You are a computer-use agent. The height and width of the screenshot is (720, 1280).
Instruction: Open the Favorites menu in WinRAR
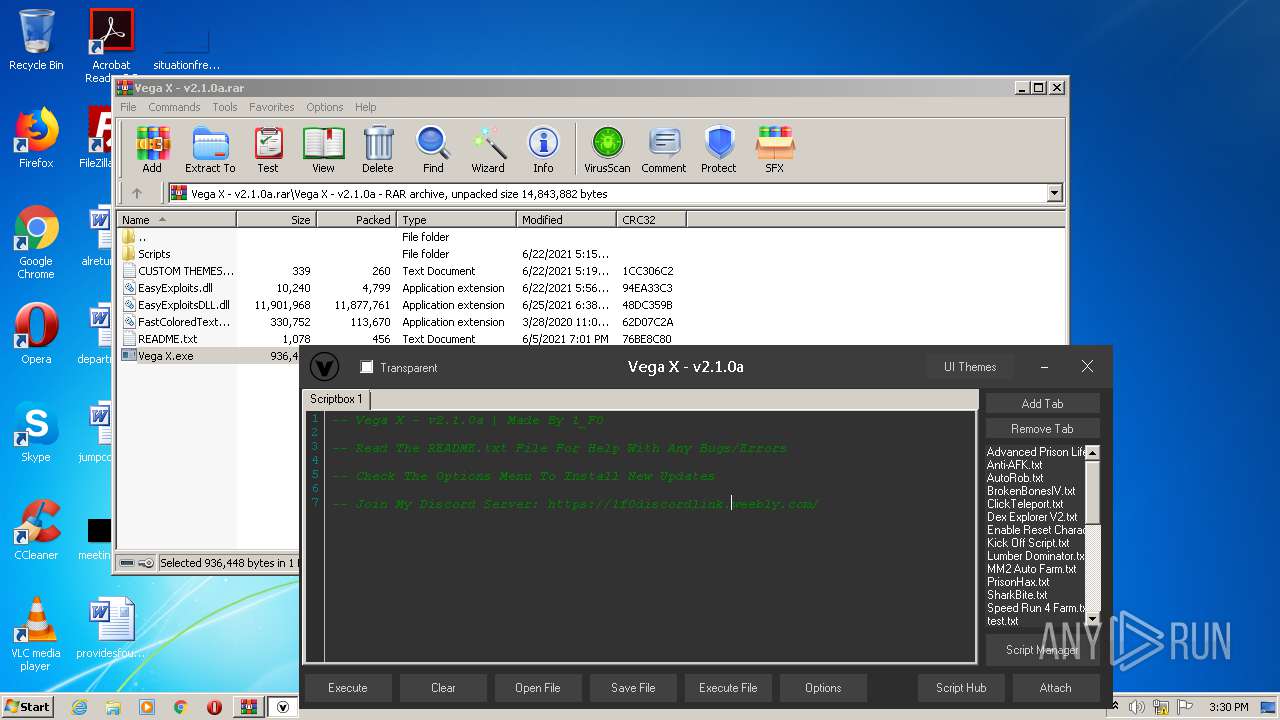[x=272, y=107]
